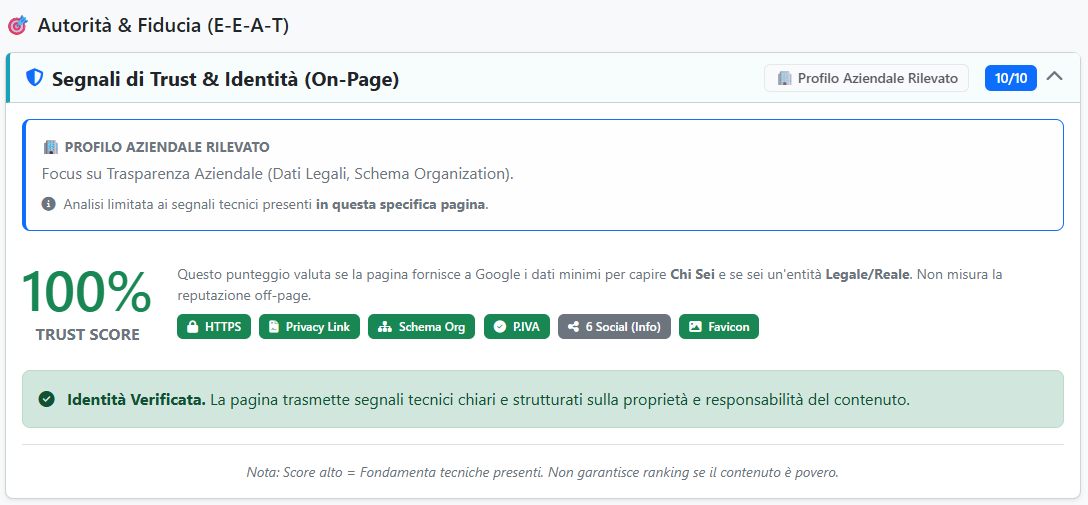
Task: Click the TRUST SCORE label
Action: [x=87, y=335]
